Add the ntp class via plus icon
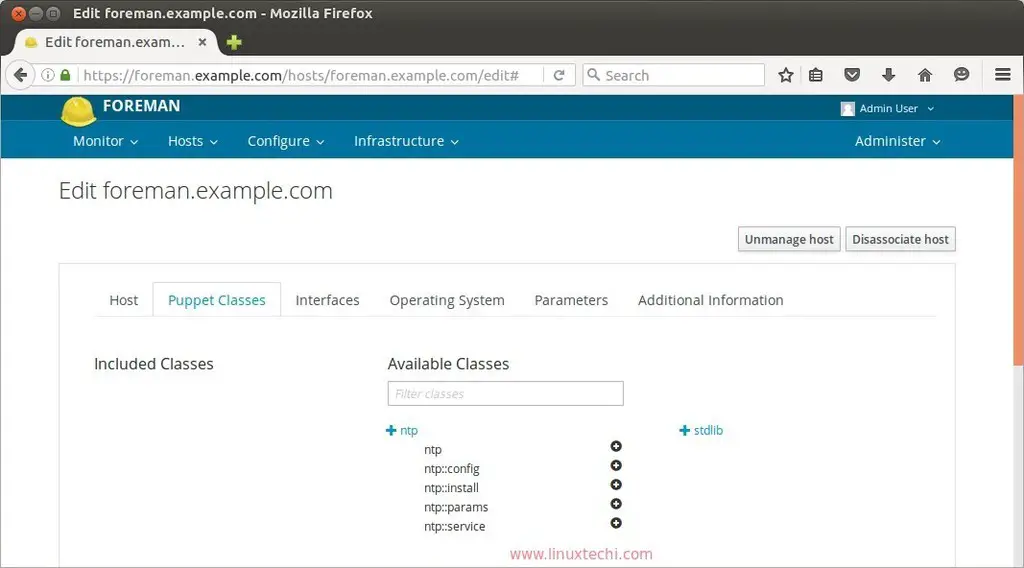The height and width of the screenshot is (568, 1024). [x=616, y=447]
